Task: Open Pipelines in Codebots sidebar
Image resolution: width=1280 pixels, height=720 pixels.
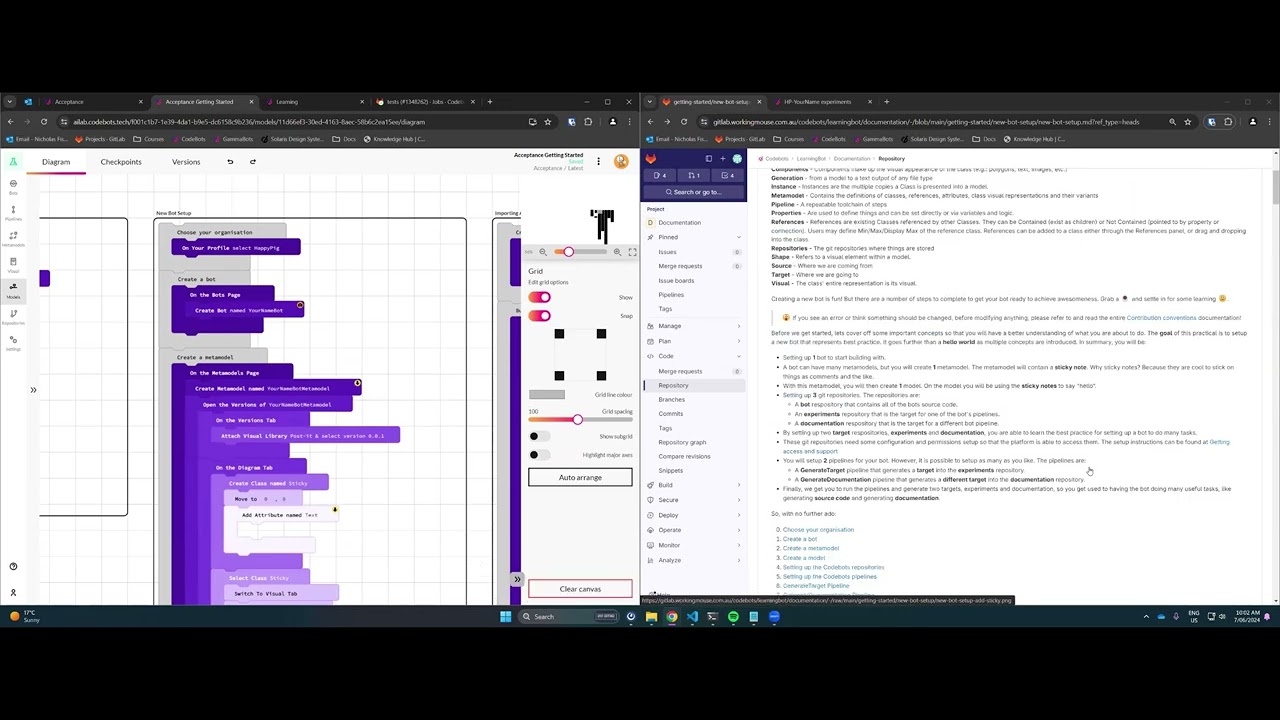Action: 13,212
